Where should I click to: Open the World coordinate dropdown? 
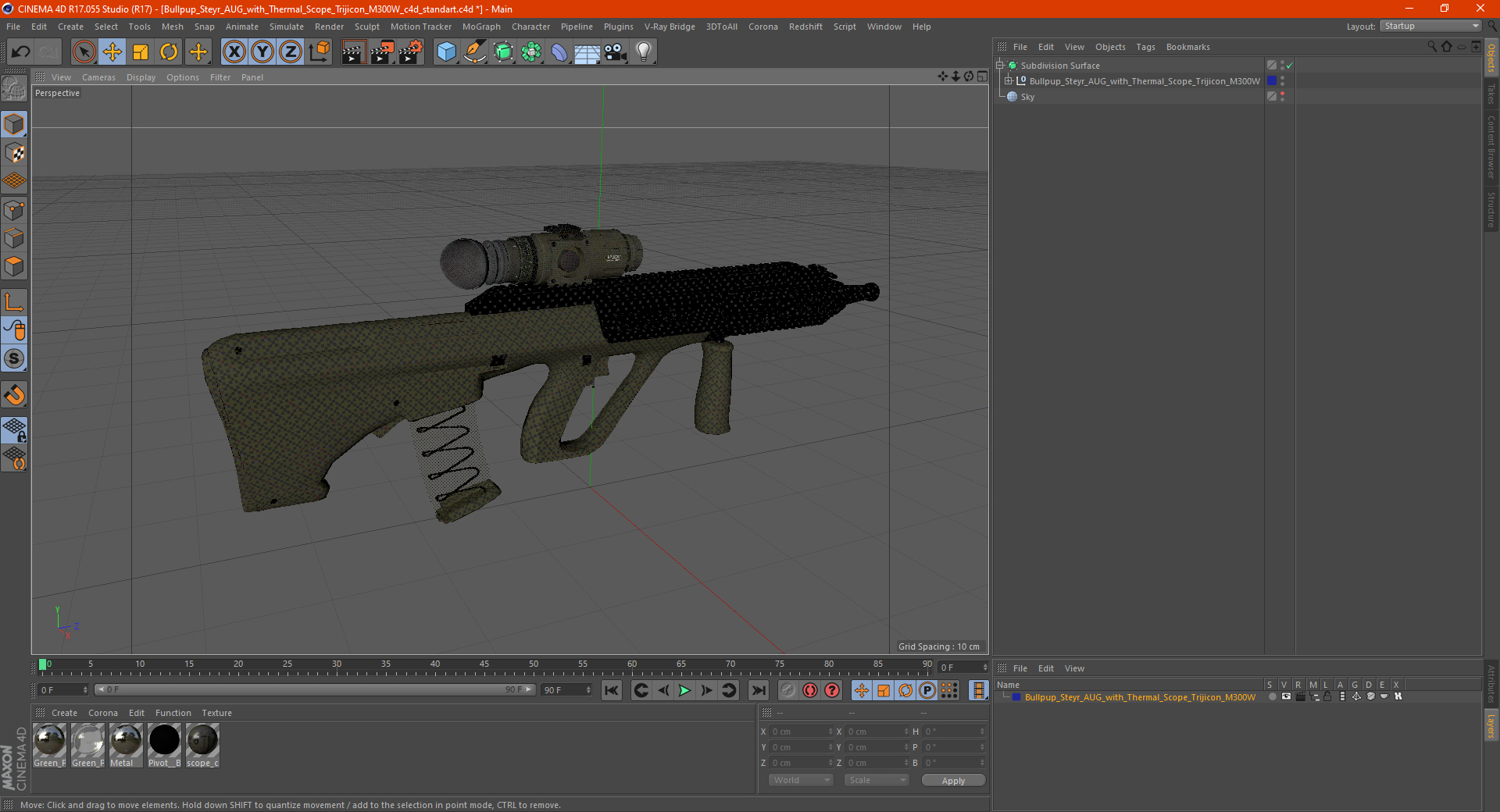(801, 781)
